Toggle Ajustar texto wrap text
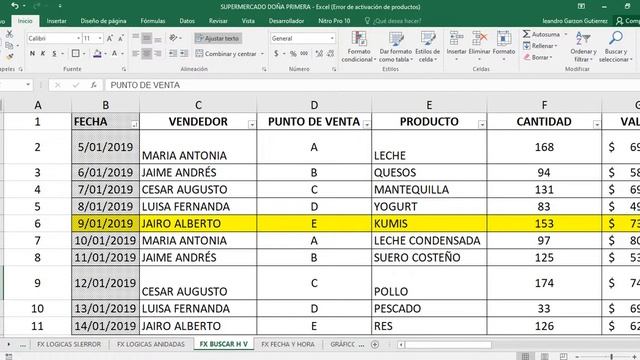 (218, 38)
